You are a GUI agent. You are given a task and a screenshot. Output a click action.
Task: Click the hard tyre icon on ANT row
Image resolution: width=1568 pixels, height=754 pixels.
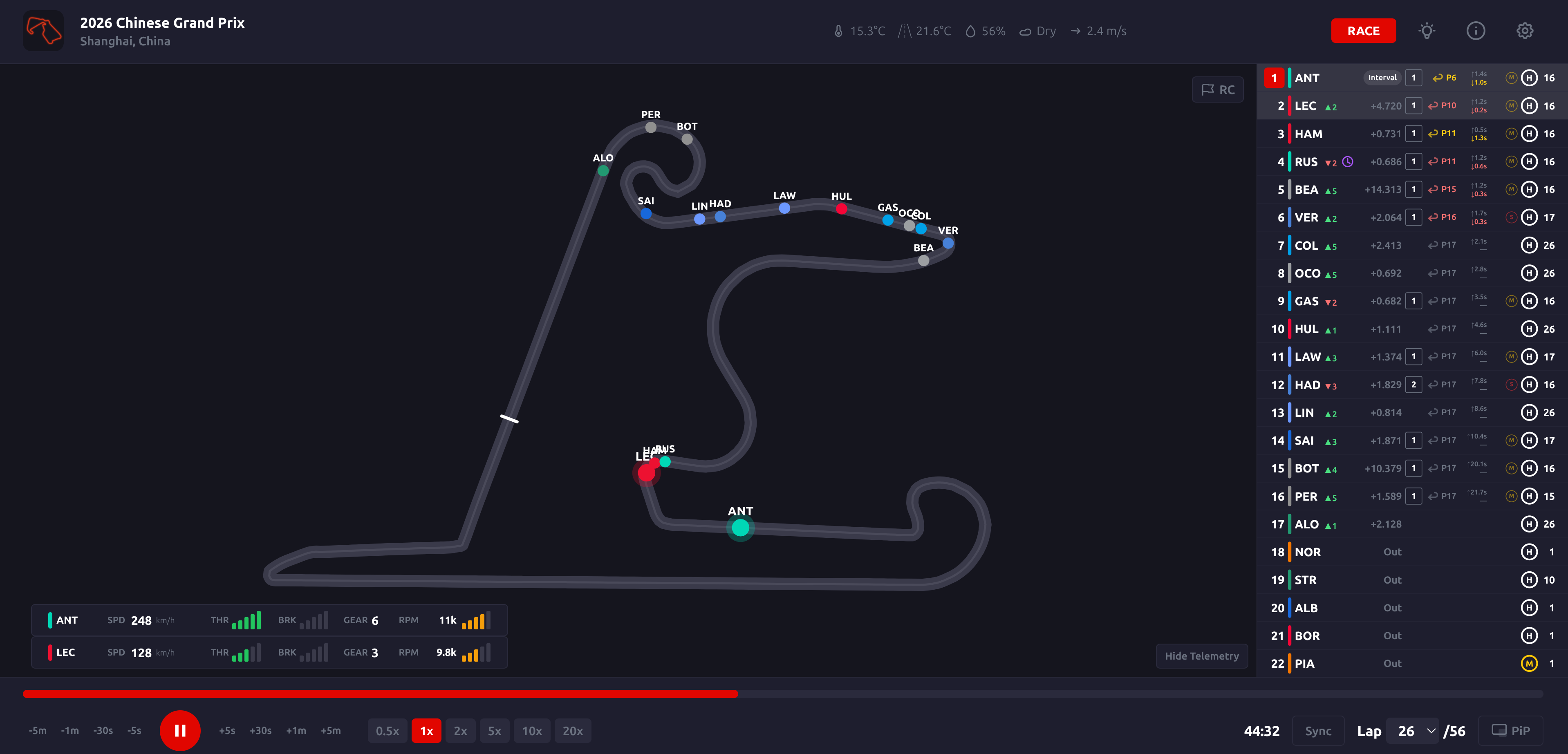[x=1529, y=78]
